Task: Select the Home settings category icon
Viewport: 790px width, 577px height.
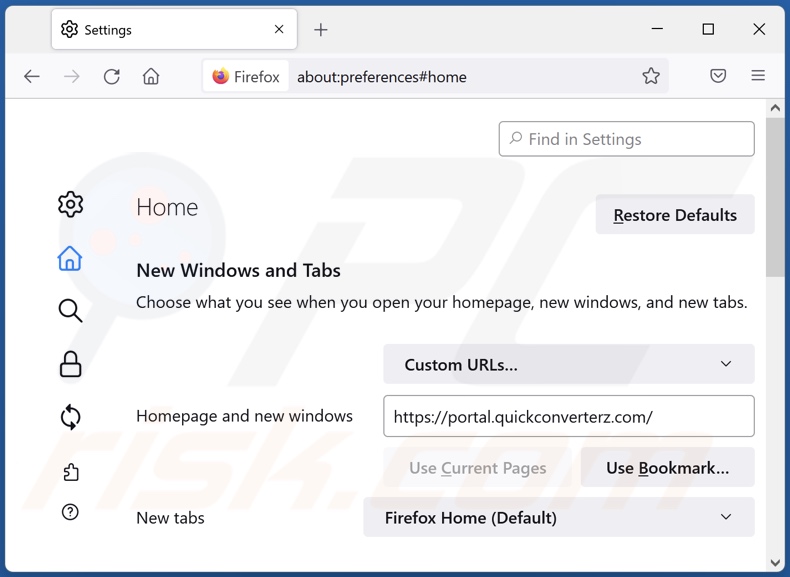Action: pos(70,259)
